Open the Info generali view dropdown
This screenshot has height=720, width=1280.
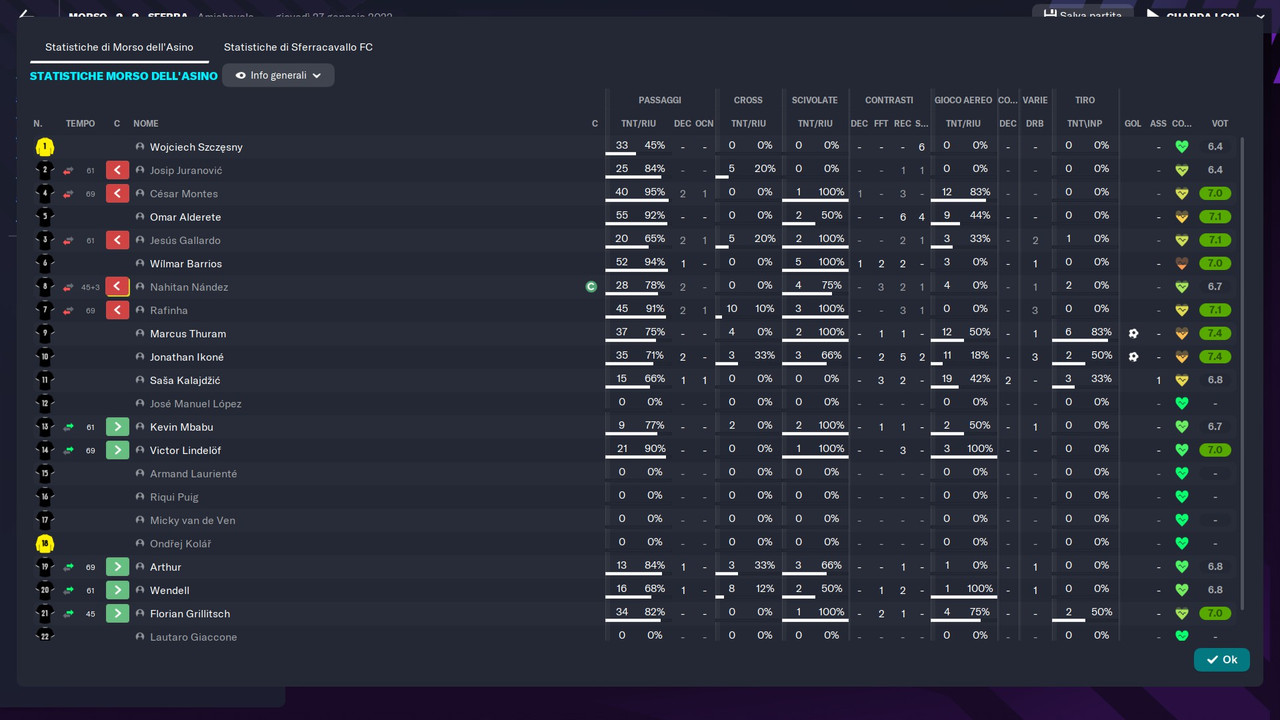(278, 75)
